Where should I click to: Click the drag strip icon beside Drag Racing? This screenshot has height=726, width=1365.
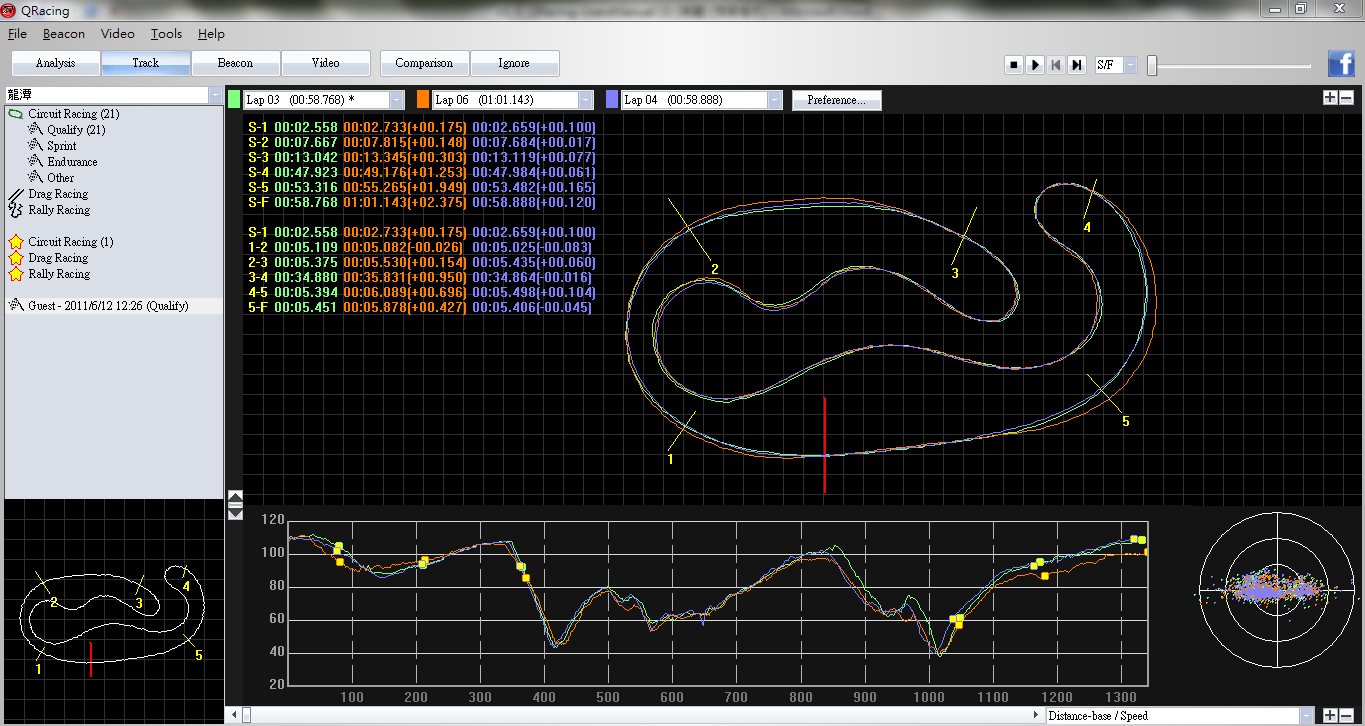click(x=16, y=194)
